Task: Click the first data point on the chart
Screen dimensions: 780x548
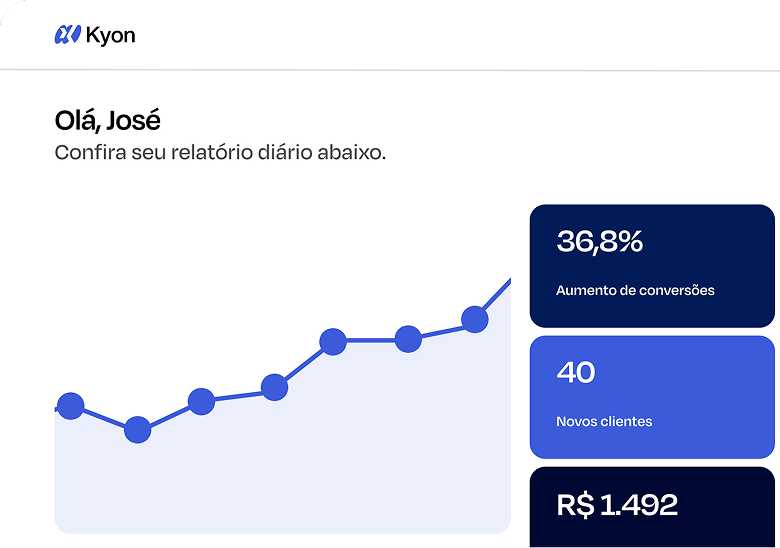Action: point(70,406)
